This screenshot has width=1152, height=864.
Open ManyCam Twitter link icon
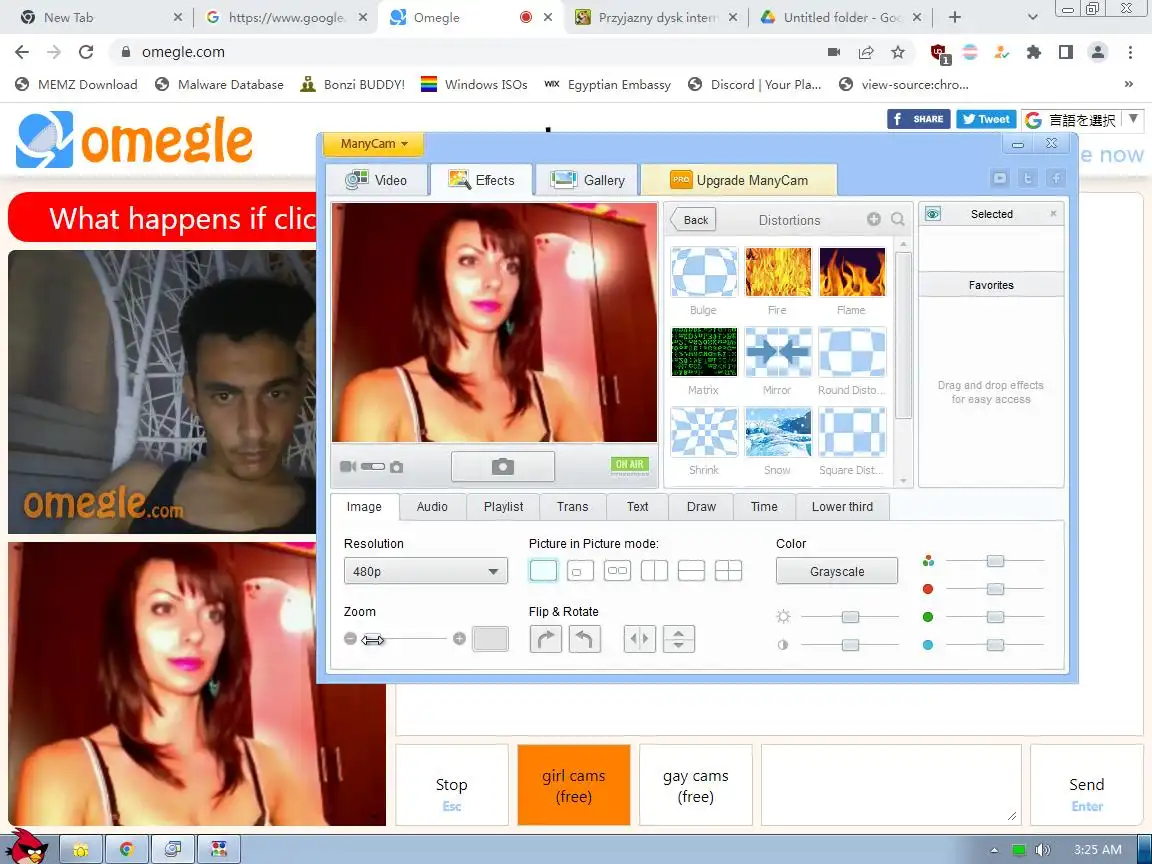pyautogui.click(x=1028, y=178)
